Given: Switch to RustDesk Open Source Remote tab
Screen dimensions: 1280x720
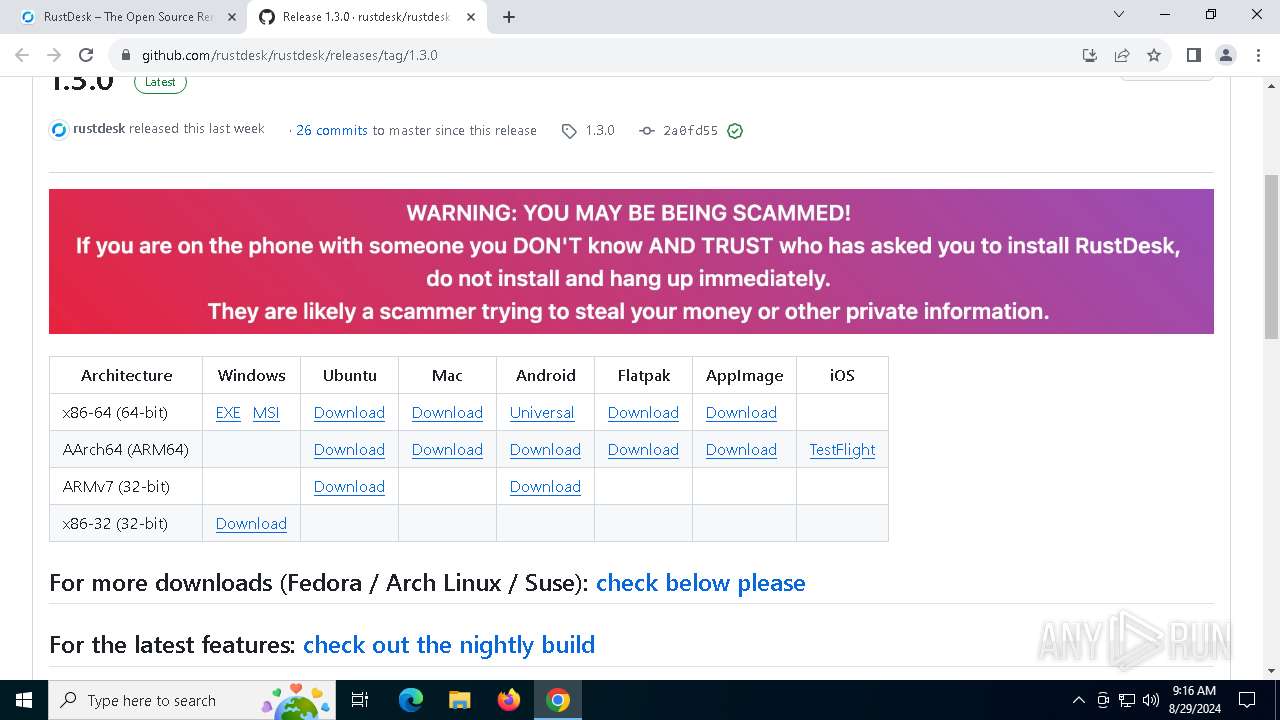Looking at the screenshot, I should [x=128, y=17].
